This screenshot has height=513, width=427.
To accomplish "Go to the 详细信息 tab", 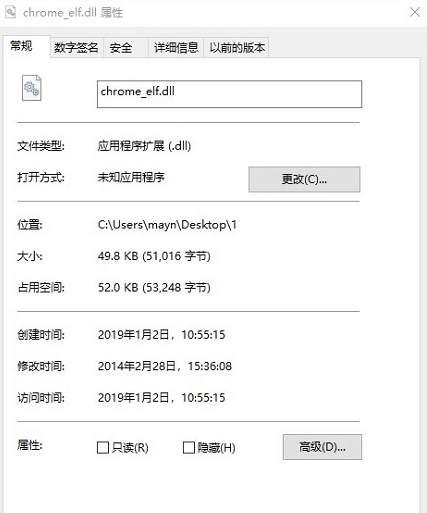I will 176,48.
